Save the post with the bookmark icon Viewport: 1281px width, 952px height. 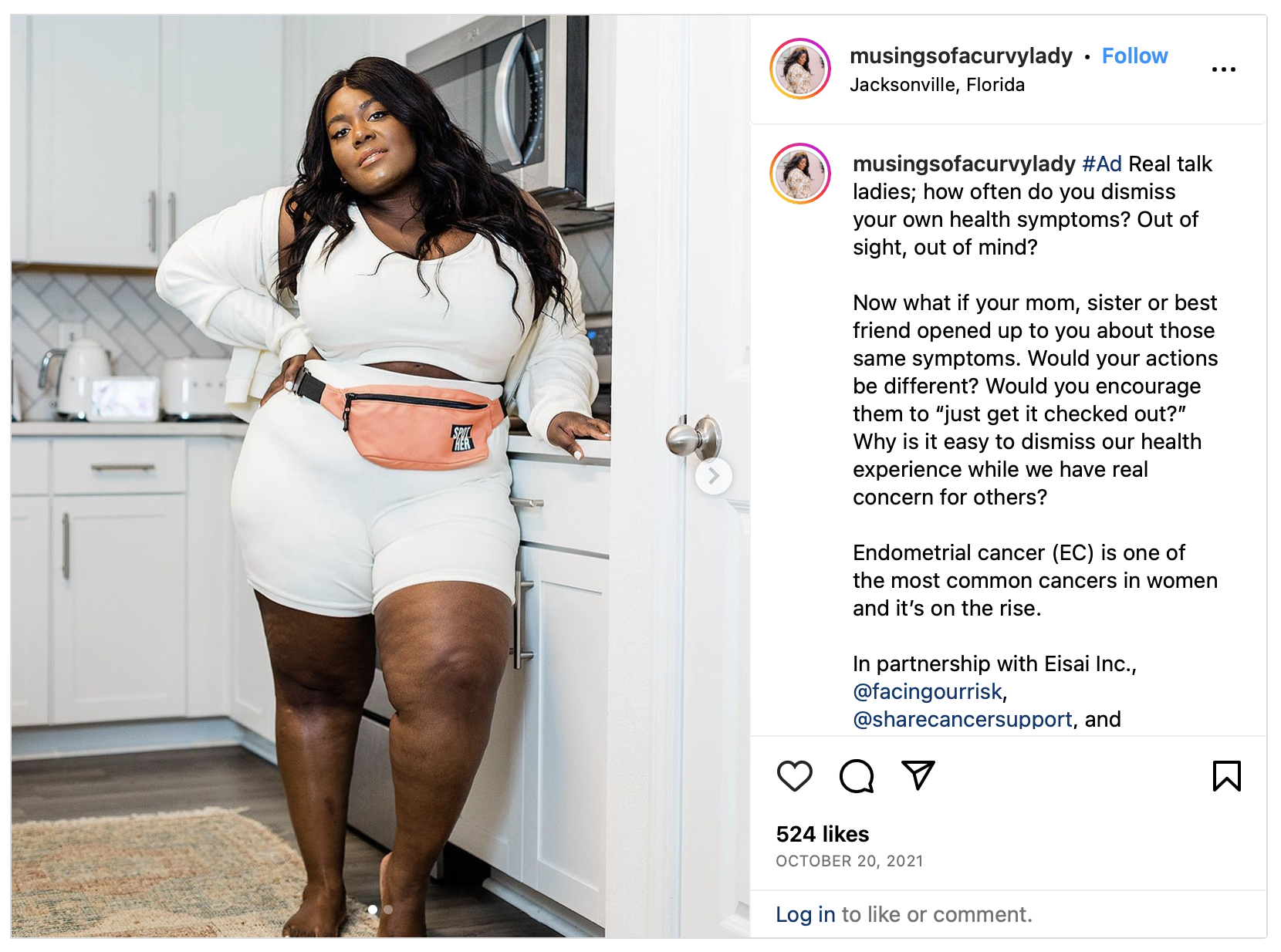coord(1226,776)
